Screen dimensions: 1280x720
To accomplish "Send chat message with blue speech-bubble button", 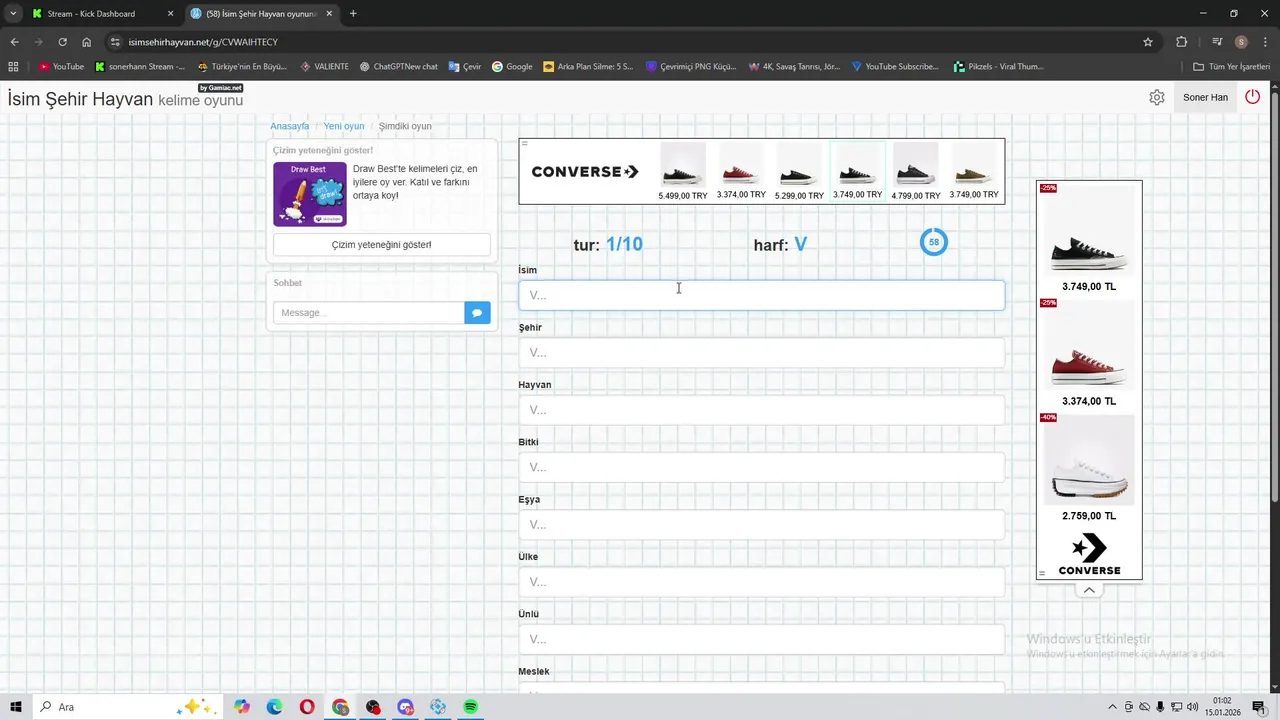I will 477,313.
